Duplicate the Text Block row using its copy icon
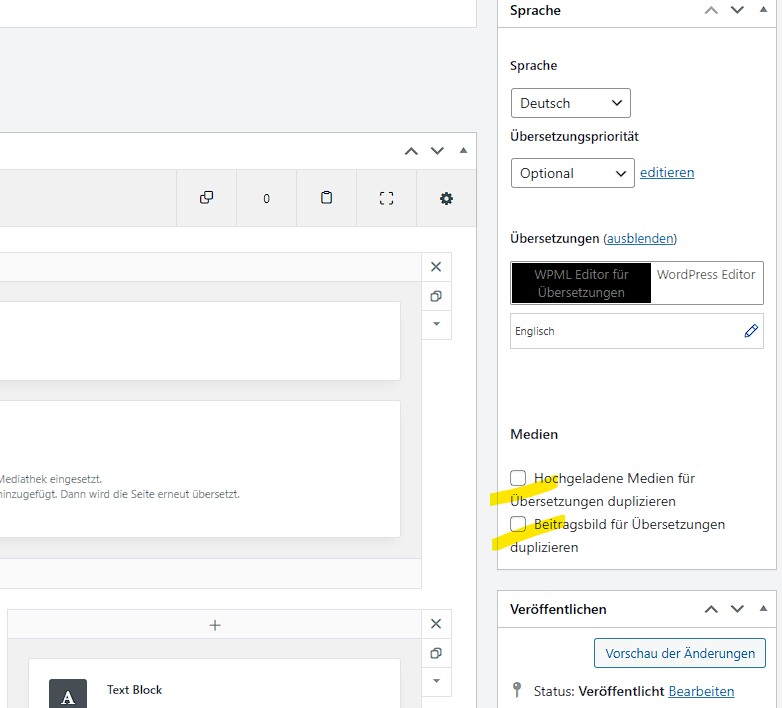Image resolution: width=782 pixels, height=708 pixels. (436, 653)
